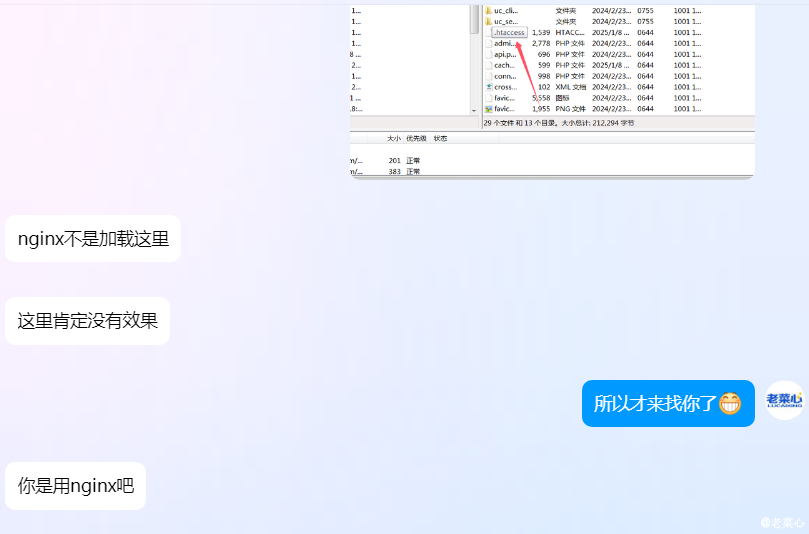Click the 优先级 column header in the screenshot
Viewport: 809px width, 534px height.
[416, 138]
